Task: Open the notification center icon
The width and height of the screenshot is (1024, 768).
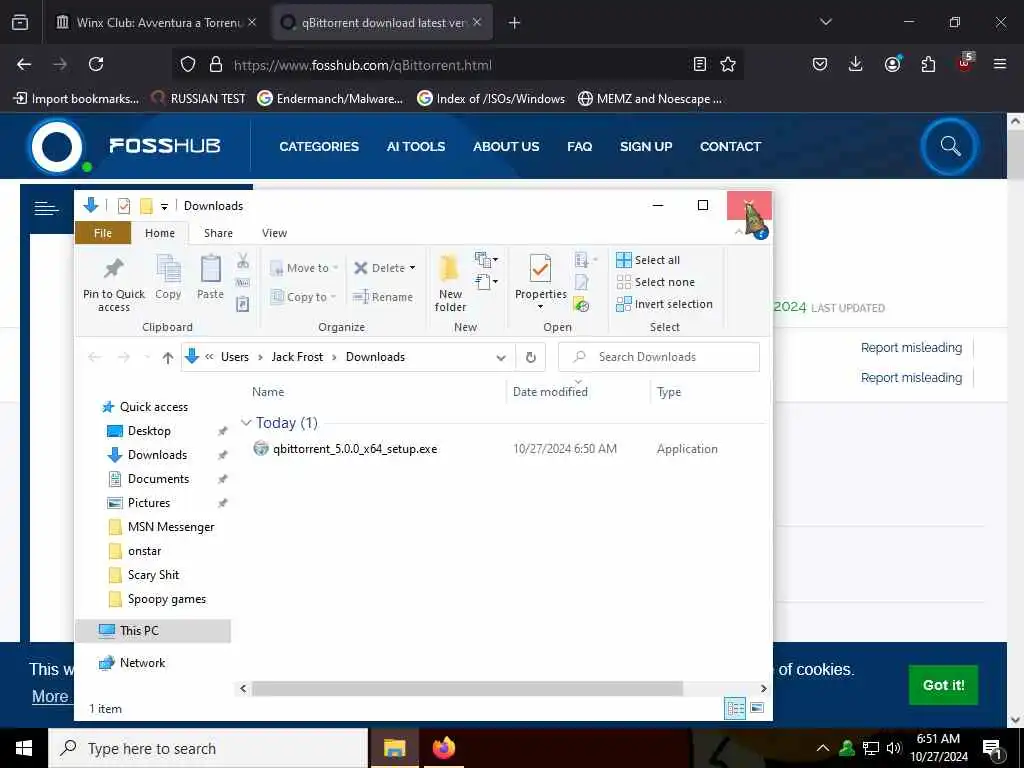Action: 993,750
